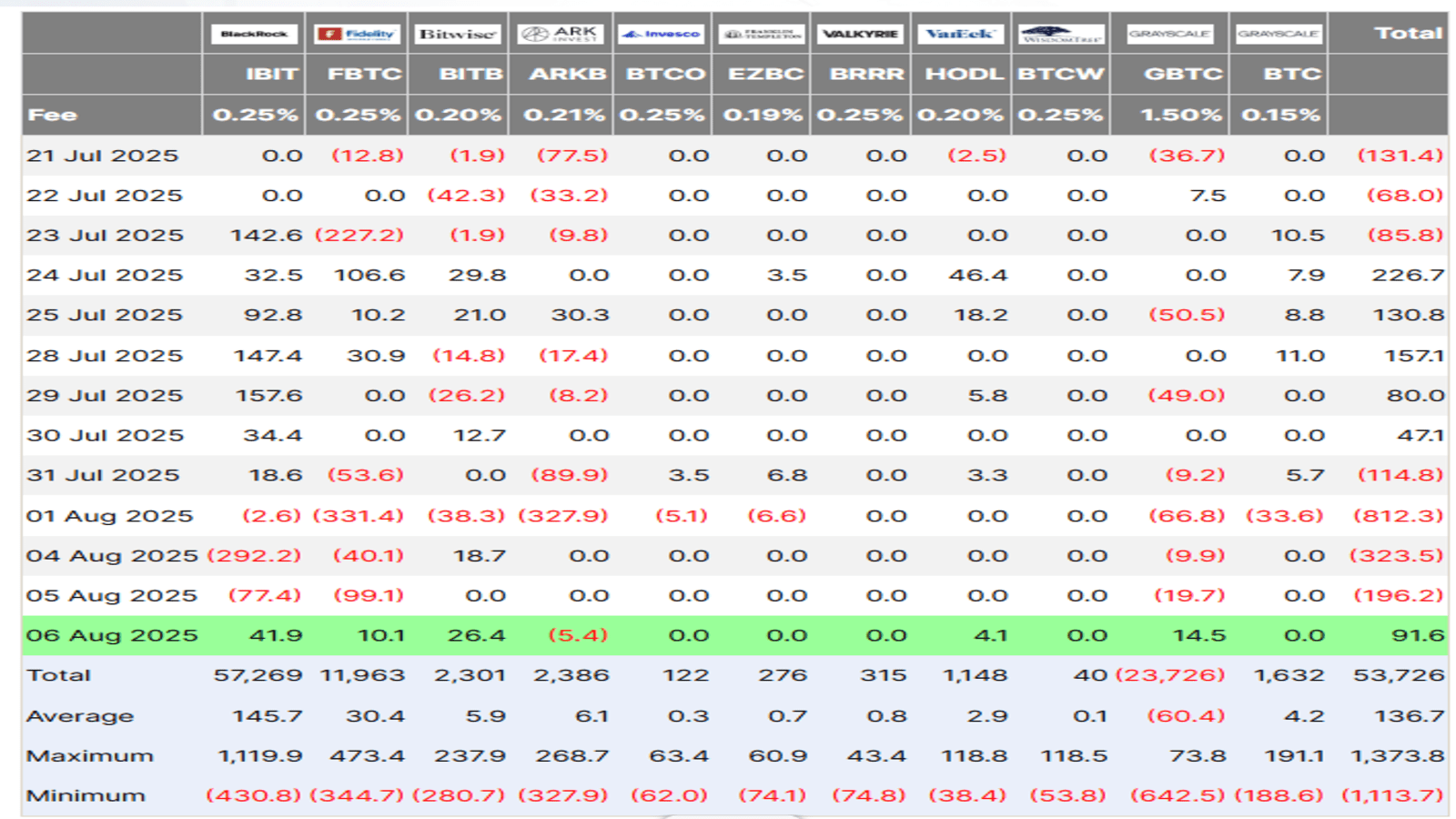The width and height of the screenshot is (1456, 819).
Task: Click the 1.50% GBTC fee cell
Action: point(1183,116)
